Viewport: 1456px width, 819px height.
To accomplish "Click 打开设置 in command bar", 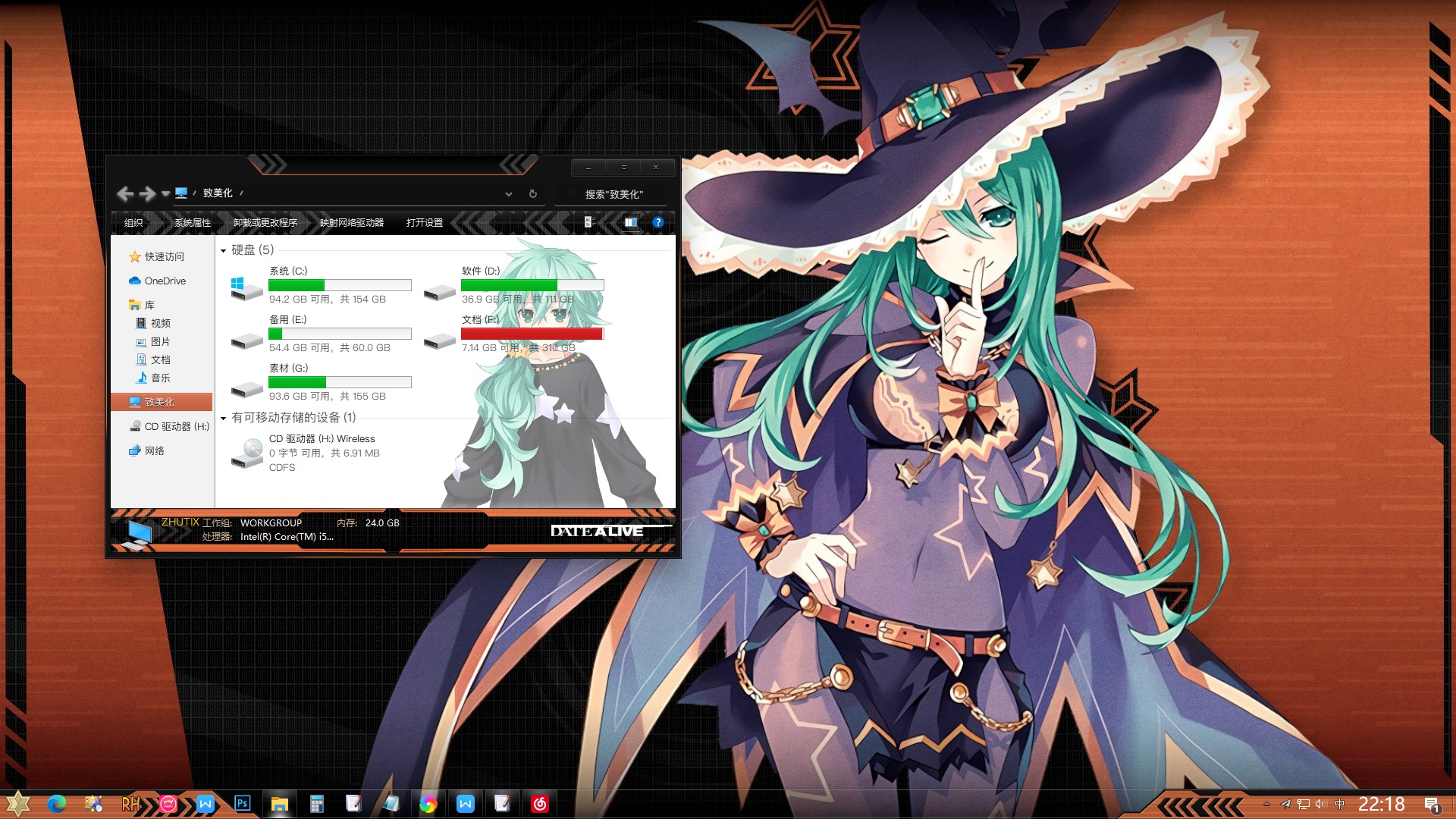I will (x=425, y=222).
